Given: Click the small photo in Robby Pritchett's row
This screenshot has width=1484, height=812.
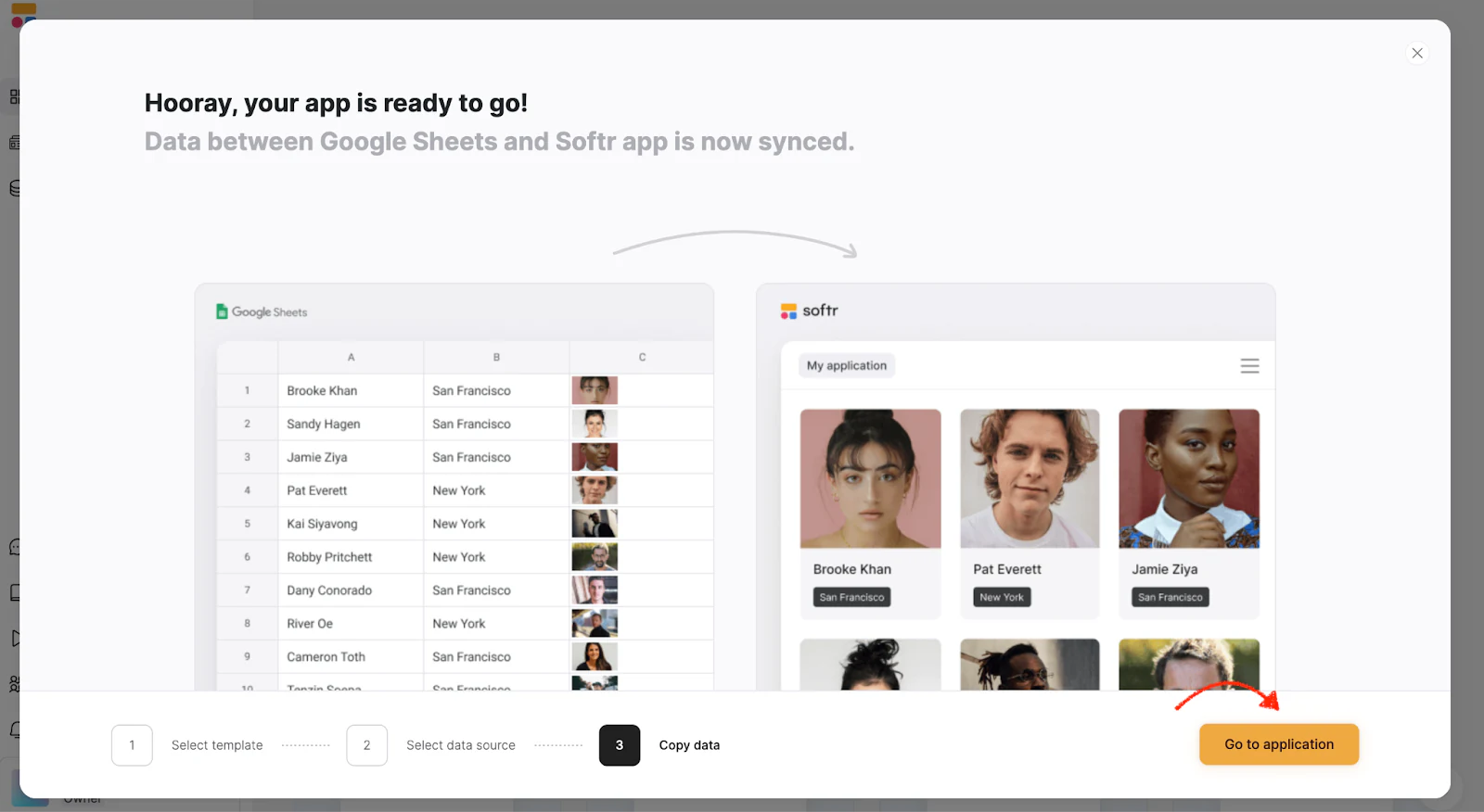Looking at the screenshot, I should click(595, 557).
